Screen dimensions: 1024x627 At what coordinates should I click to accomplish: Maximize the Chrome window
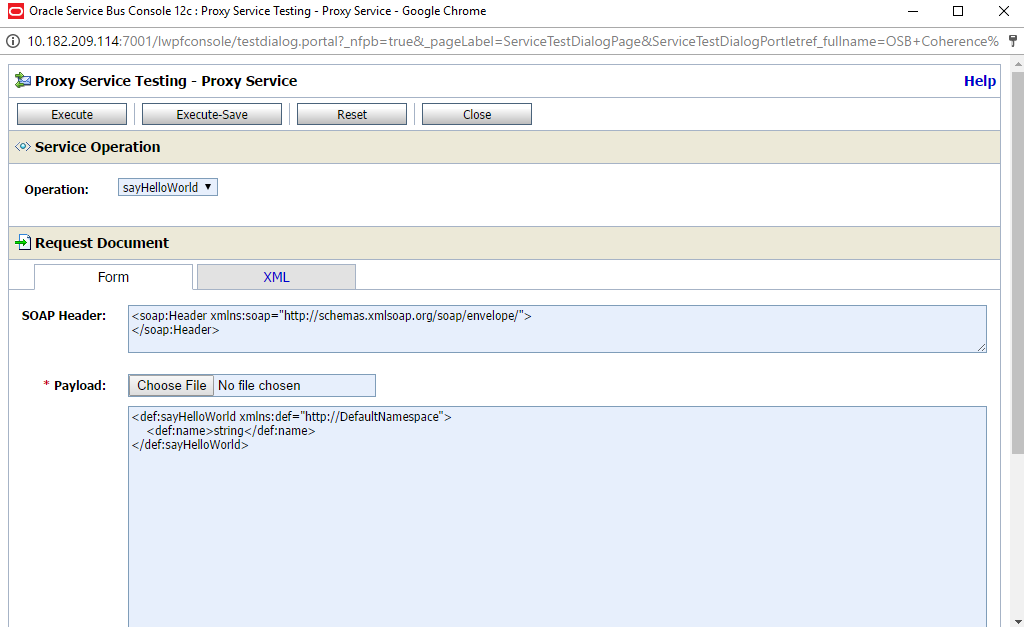[x=958, y=11]
